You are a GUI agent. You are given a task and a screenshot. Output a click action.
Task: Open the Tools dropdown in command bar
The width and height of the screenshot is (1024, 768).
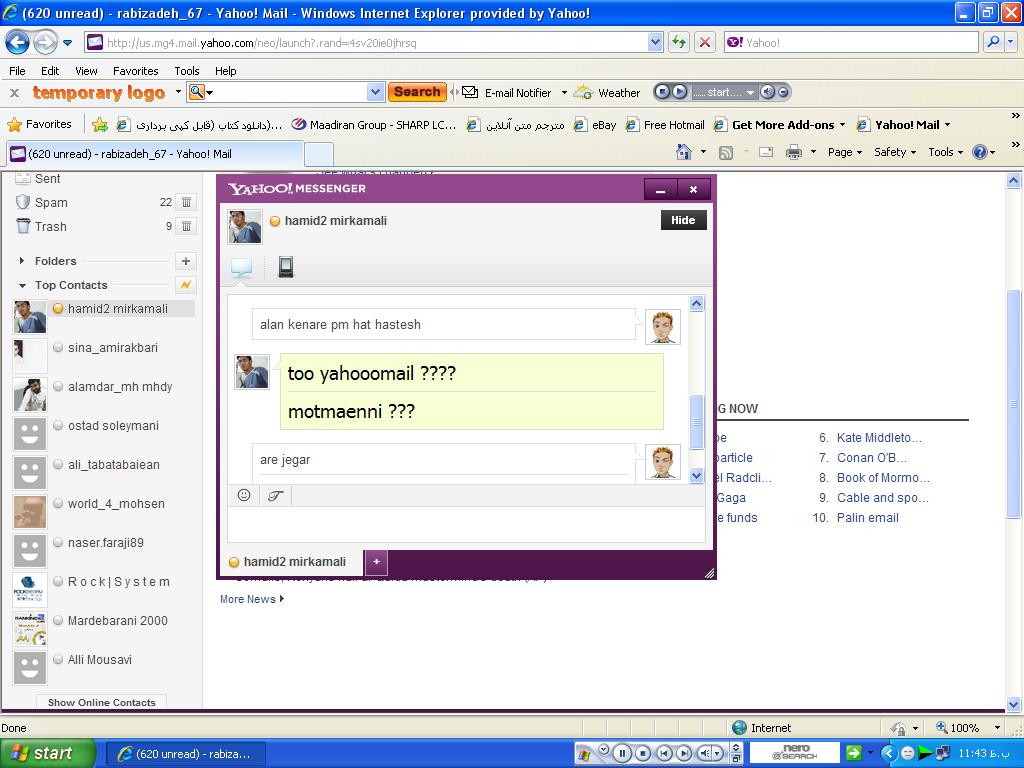pos(946,152)
